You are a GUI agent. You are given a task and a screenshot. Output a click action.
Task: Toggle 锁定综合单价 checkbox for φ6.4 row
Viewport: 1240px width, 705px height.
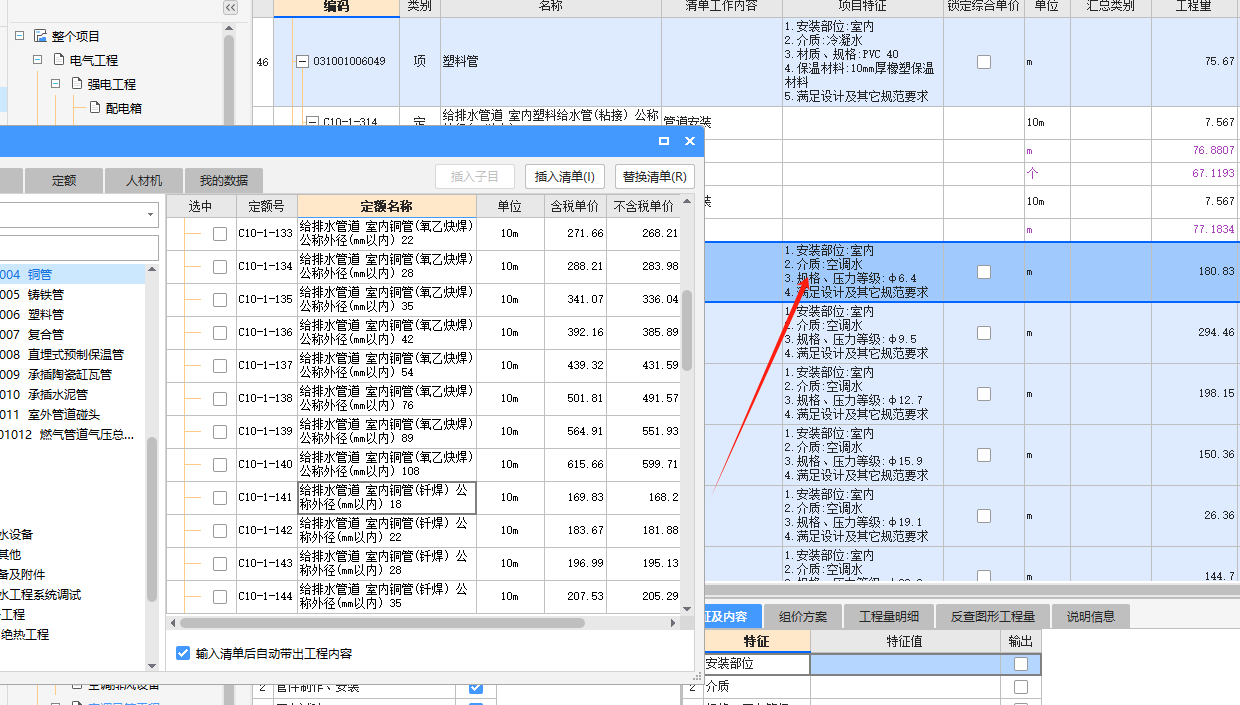pyautogui.click(x=984, y=272)
